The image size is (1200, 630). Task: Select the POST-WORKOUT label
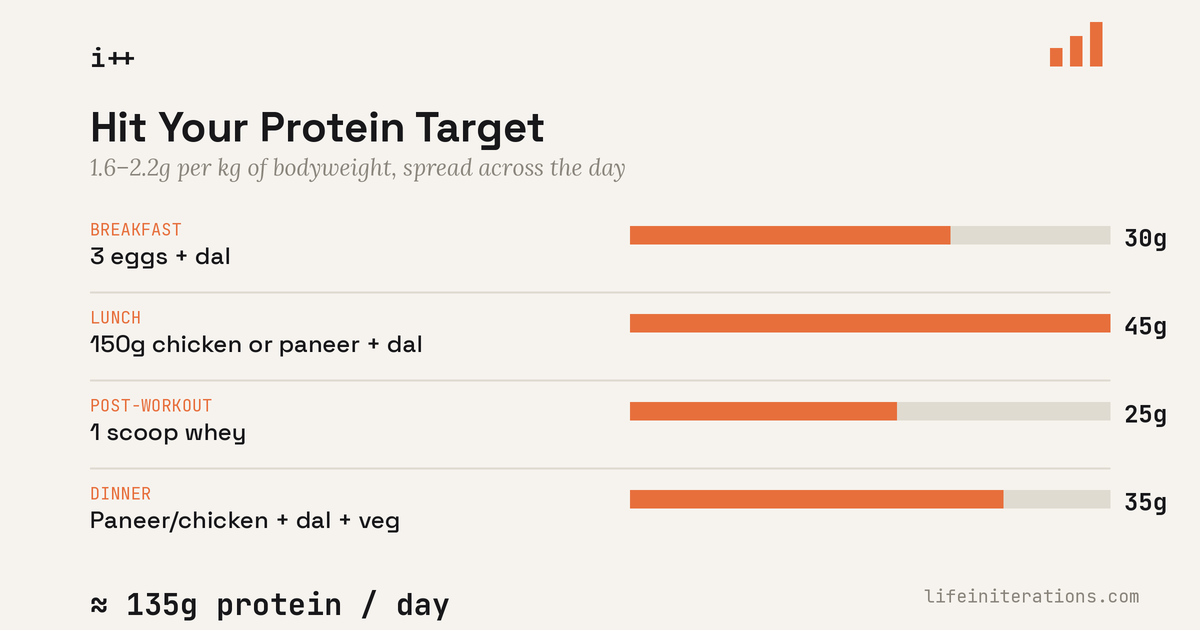[151, 406]
